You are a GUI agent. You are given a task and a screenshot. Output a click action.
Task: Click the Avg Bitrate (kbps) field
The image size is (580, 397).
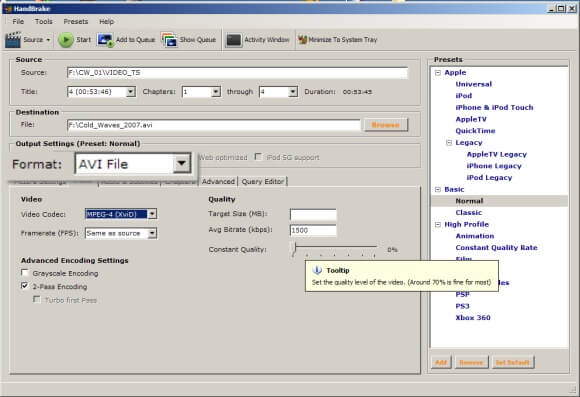(x=313, y=230)
